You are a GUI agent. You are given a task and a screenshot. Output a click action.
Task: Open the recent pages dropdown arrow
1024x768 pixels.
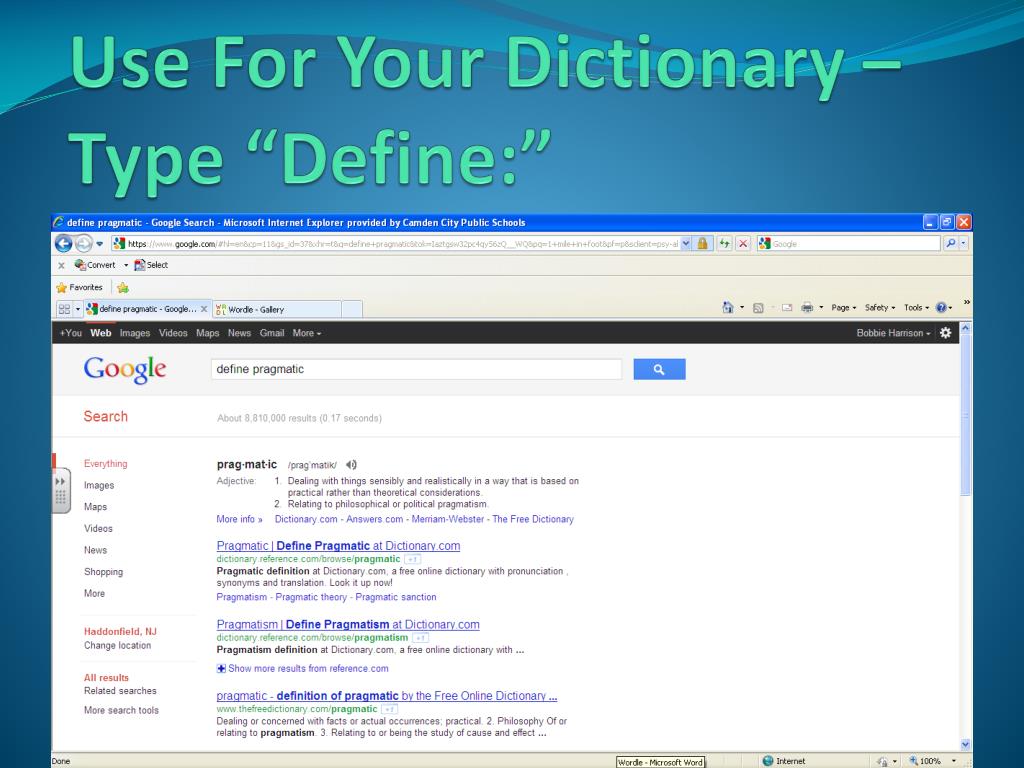click(x=99, y=244)
